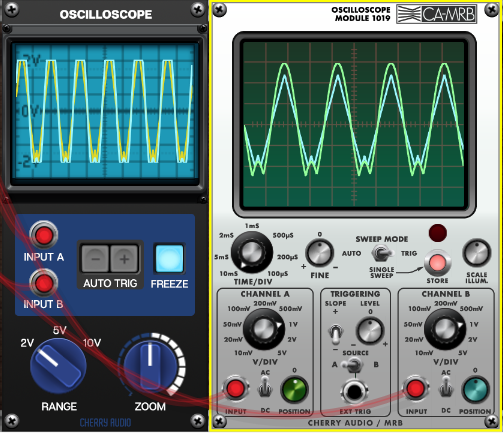Toggle the Channel B AC/DC switch
This screenshot has width=503, height=433.
click(x=446, y=388)
